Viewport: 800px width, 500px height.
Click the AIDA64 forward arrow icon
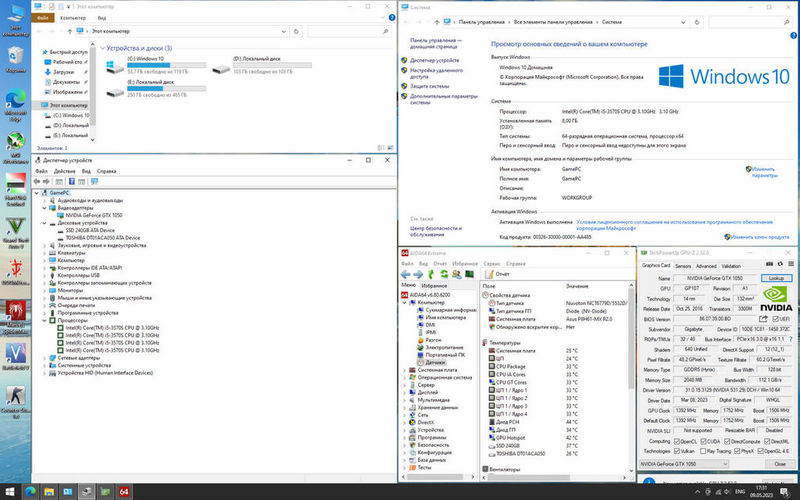[418, 274]
